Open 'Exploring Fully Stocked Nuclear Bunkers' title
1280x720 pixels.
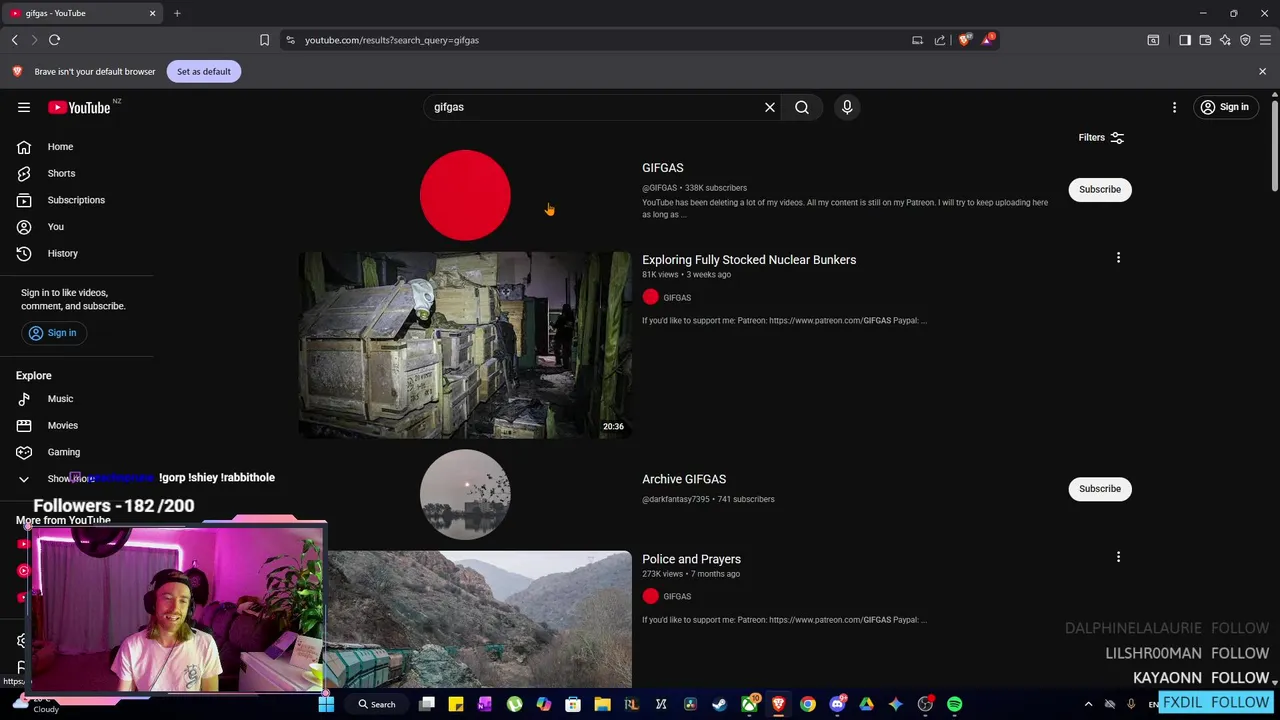749,260
